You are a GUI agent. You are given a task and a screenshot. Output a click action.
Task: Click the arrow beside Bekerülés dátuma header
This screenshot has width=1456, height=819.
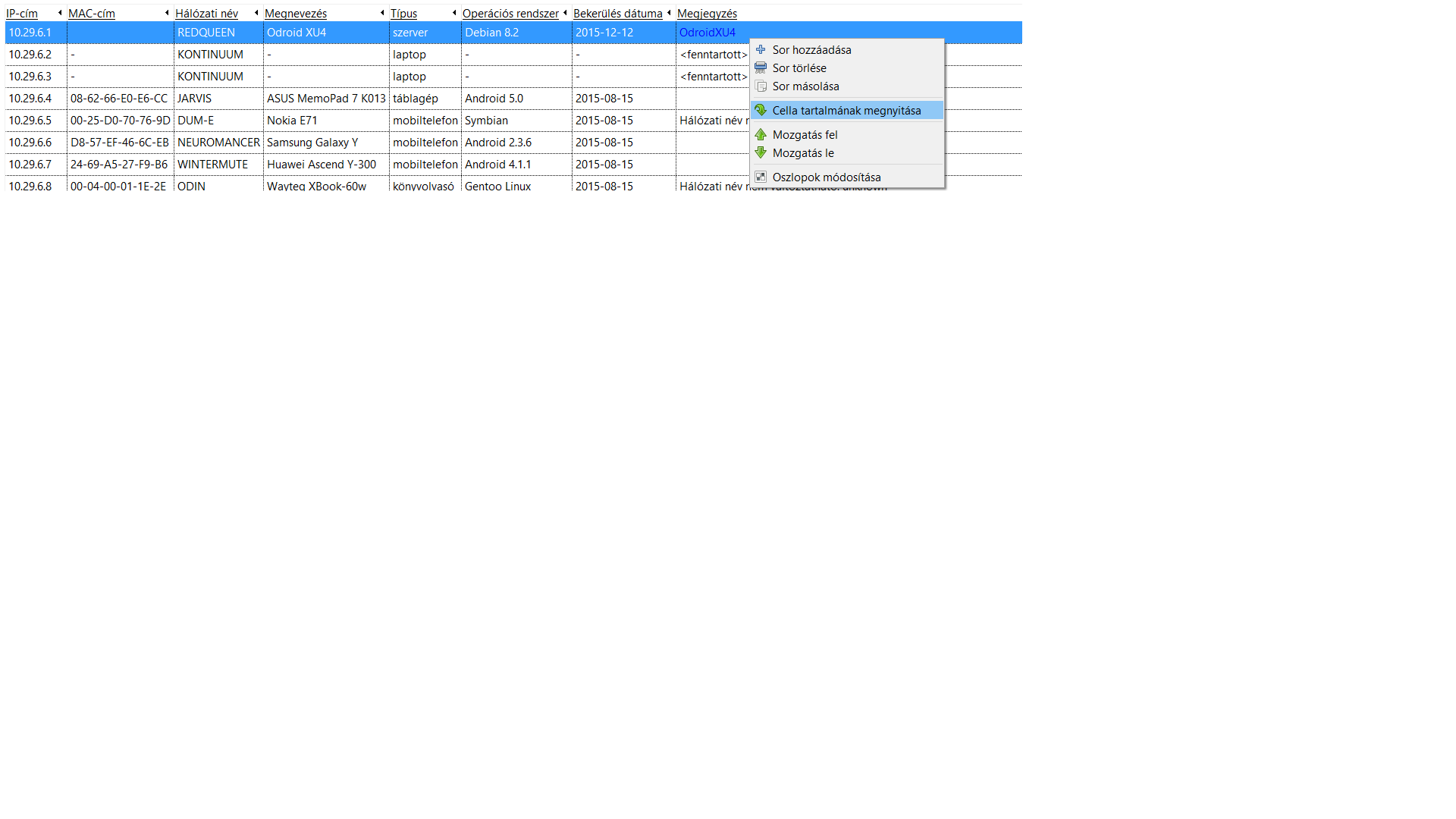[x=669, y=13]
